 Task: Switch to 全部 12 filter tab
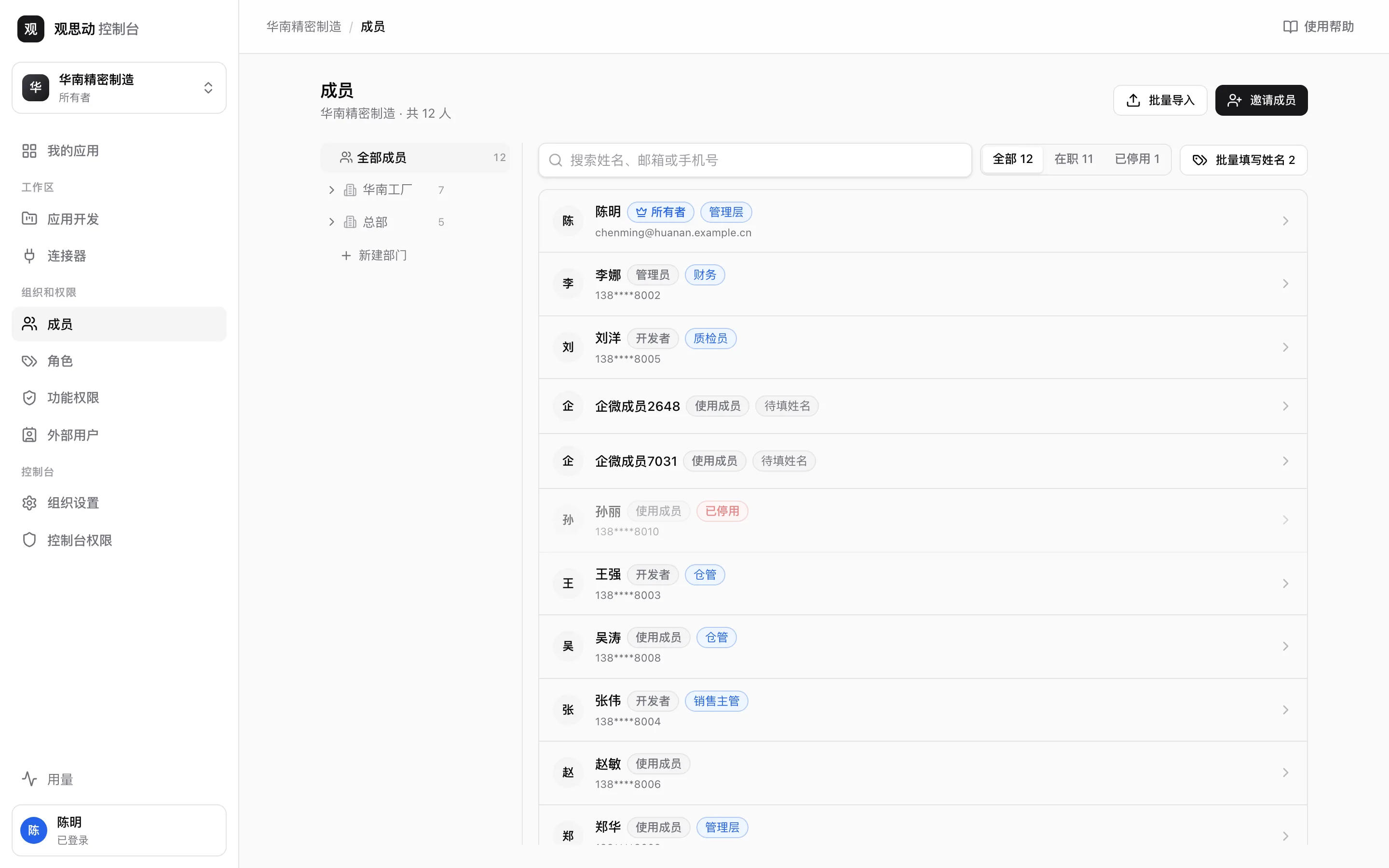[x=1012, y=160]
